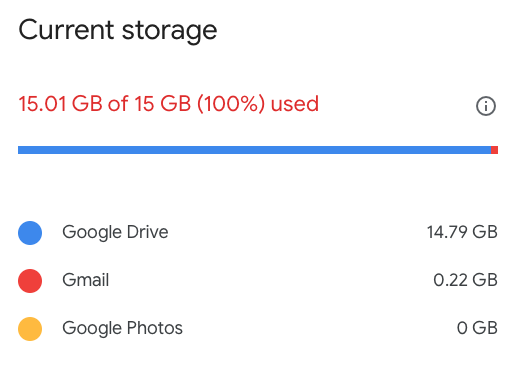Click the (100%) percentage in usage text
Screen dimensions: 528x372
pos(231,104)
